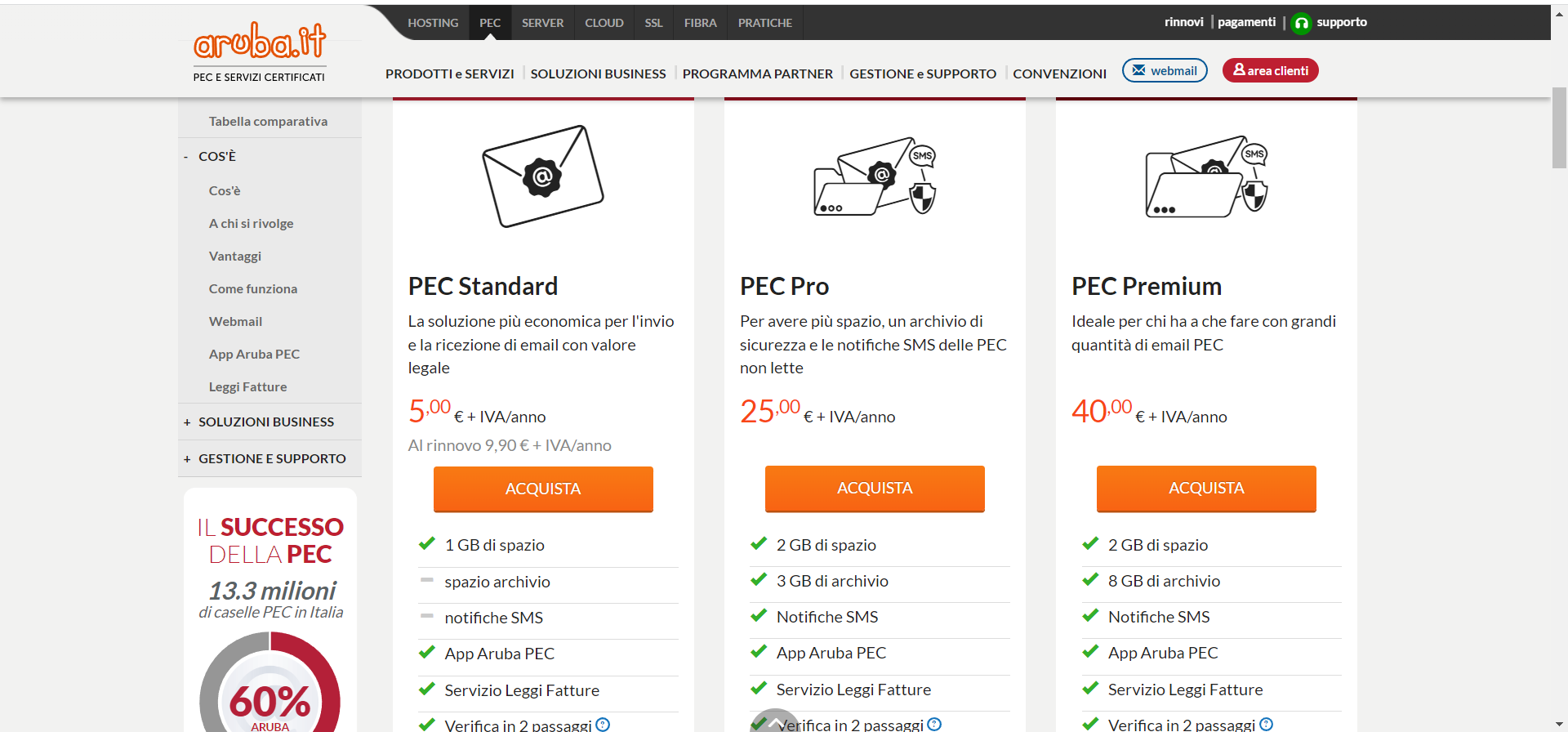The width and height of the screenshot is (1568, 732).
Task: Open the Tabella comparativa link
Action: pos(269,120)
